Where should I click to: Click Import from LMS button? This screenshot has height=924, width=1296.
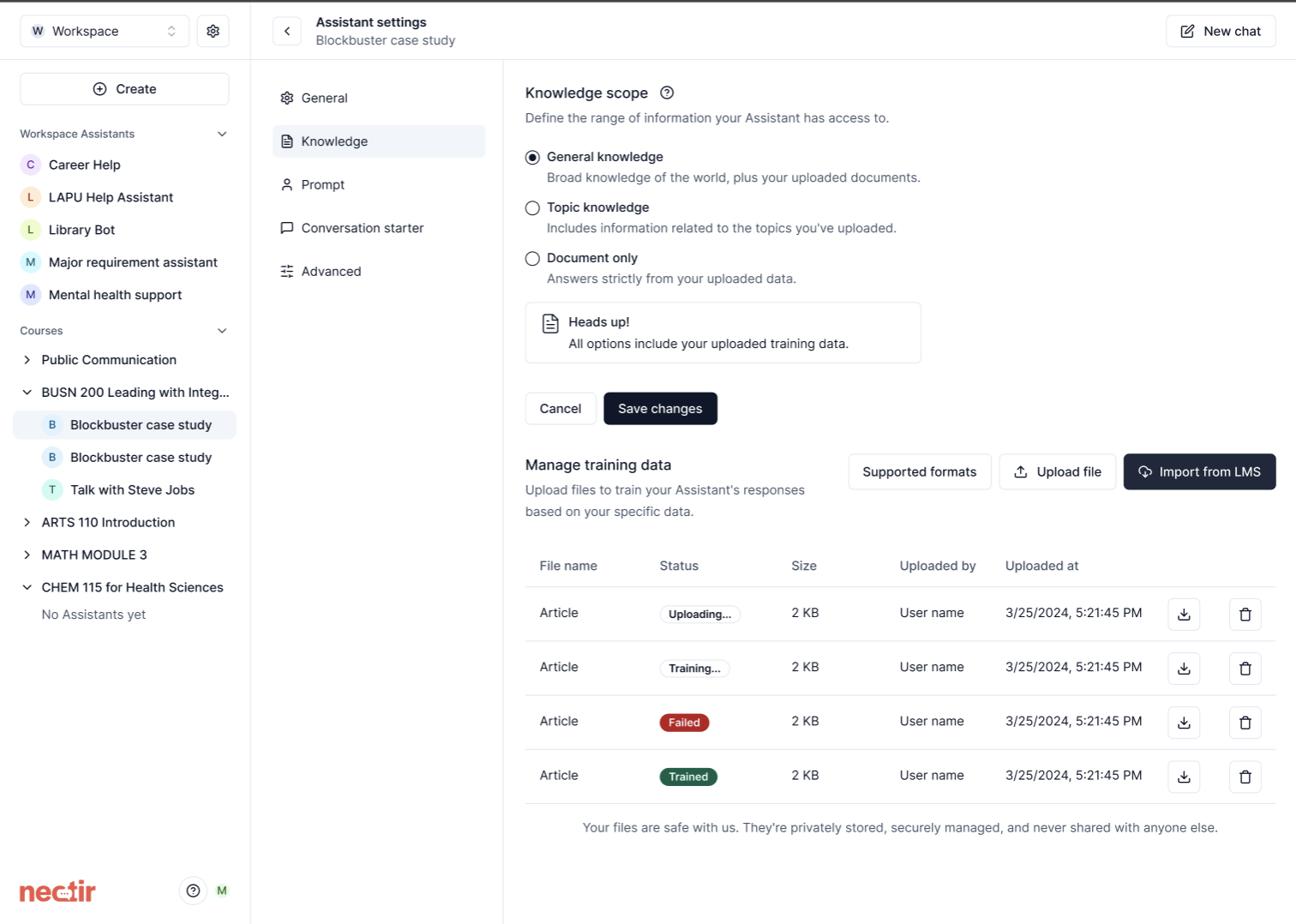pos(1199,472)
